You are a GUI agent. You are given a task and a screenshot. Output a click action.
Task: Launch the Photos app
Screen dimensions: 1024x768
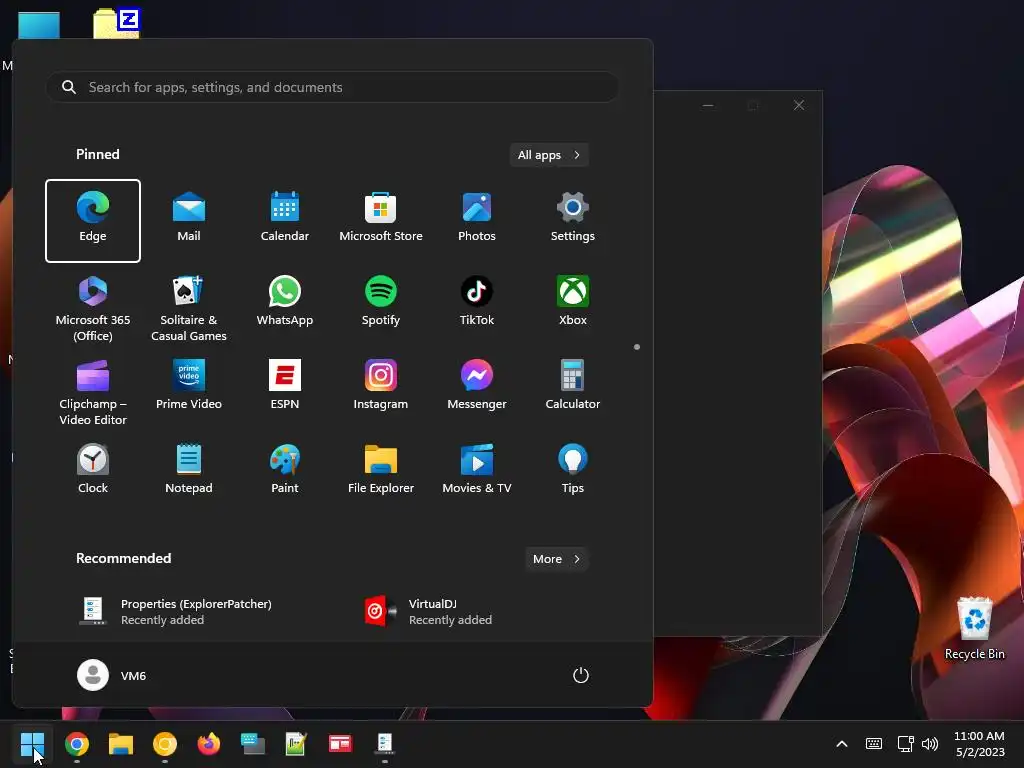coord(477,221)
